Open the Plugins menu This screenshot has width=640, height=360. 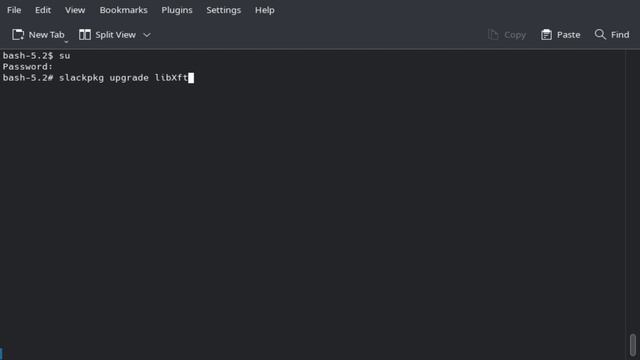177,10
